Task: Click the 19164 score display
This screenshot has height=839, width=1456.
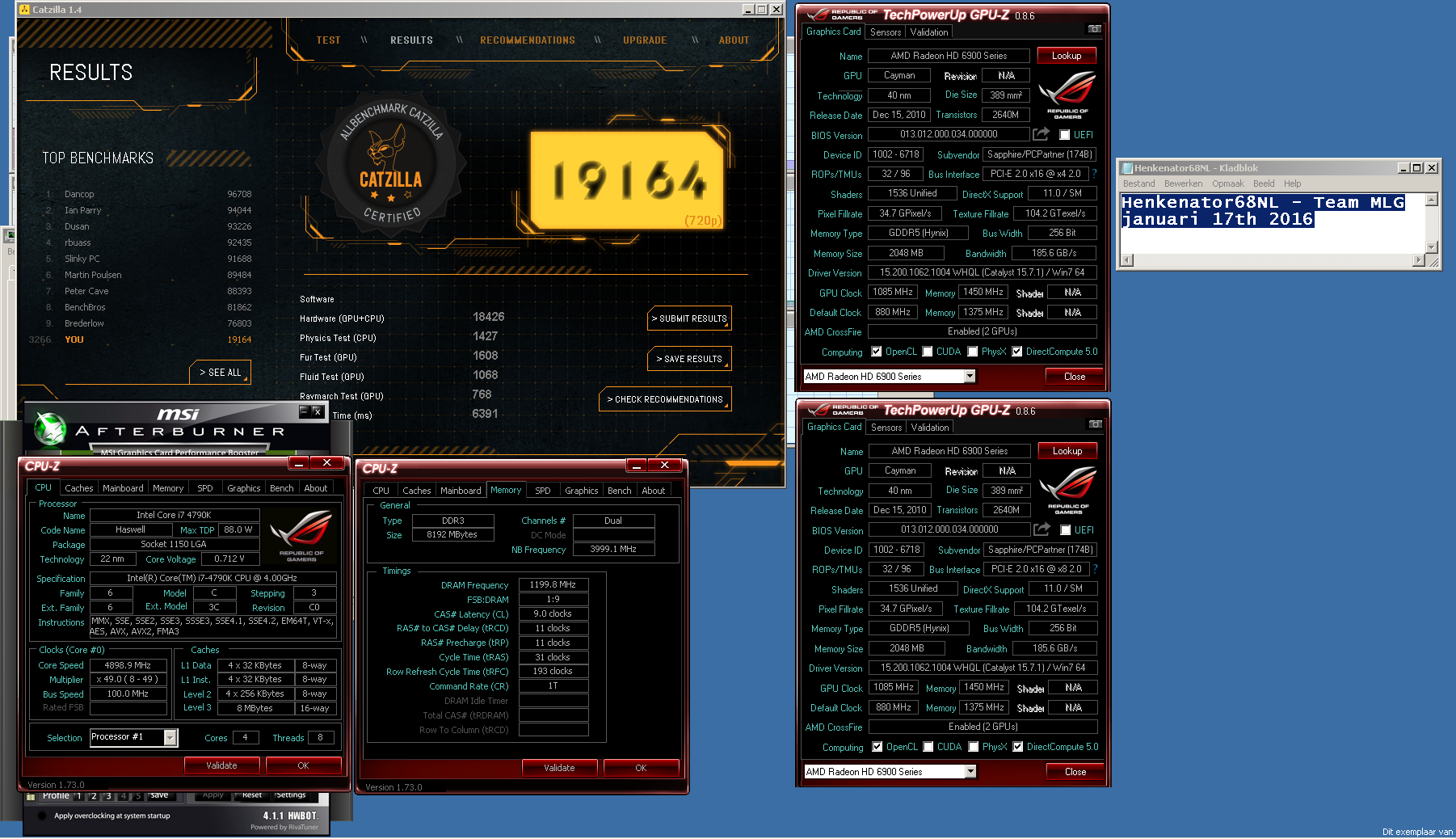Action: [x=627, y=179]
